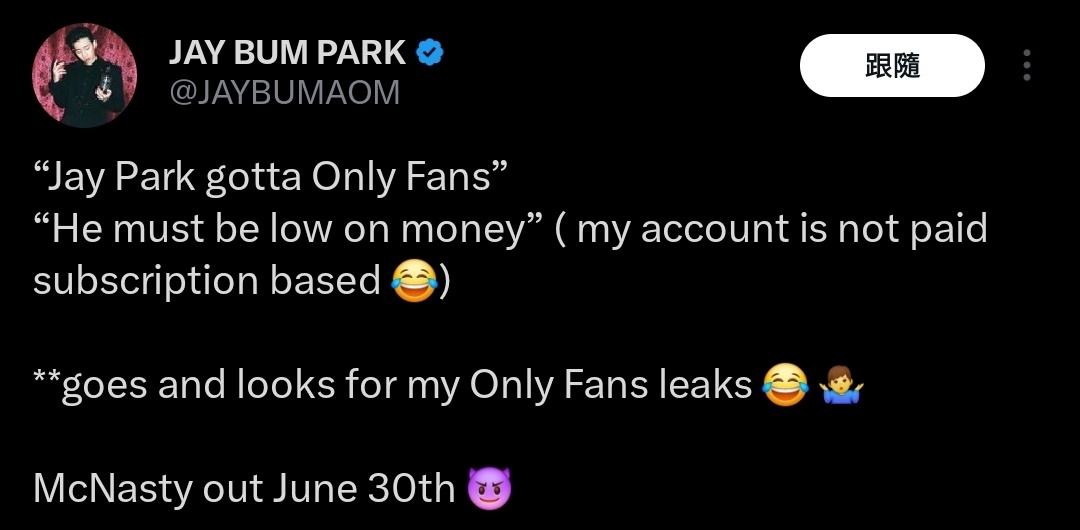Click the blue verified checkmark badge
Image resolution: width=1080 pixels, height=530 pixels.
[430, 53]
